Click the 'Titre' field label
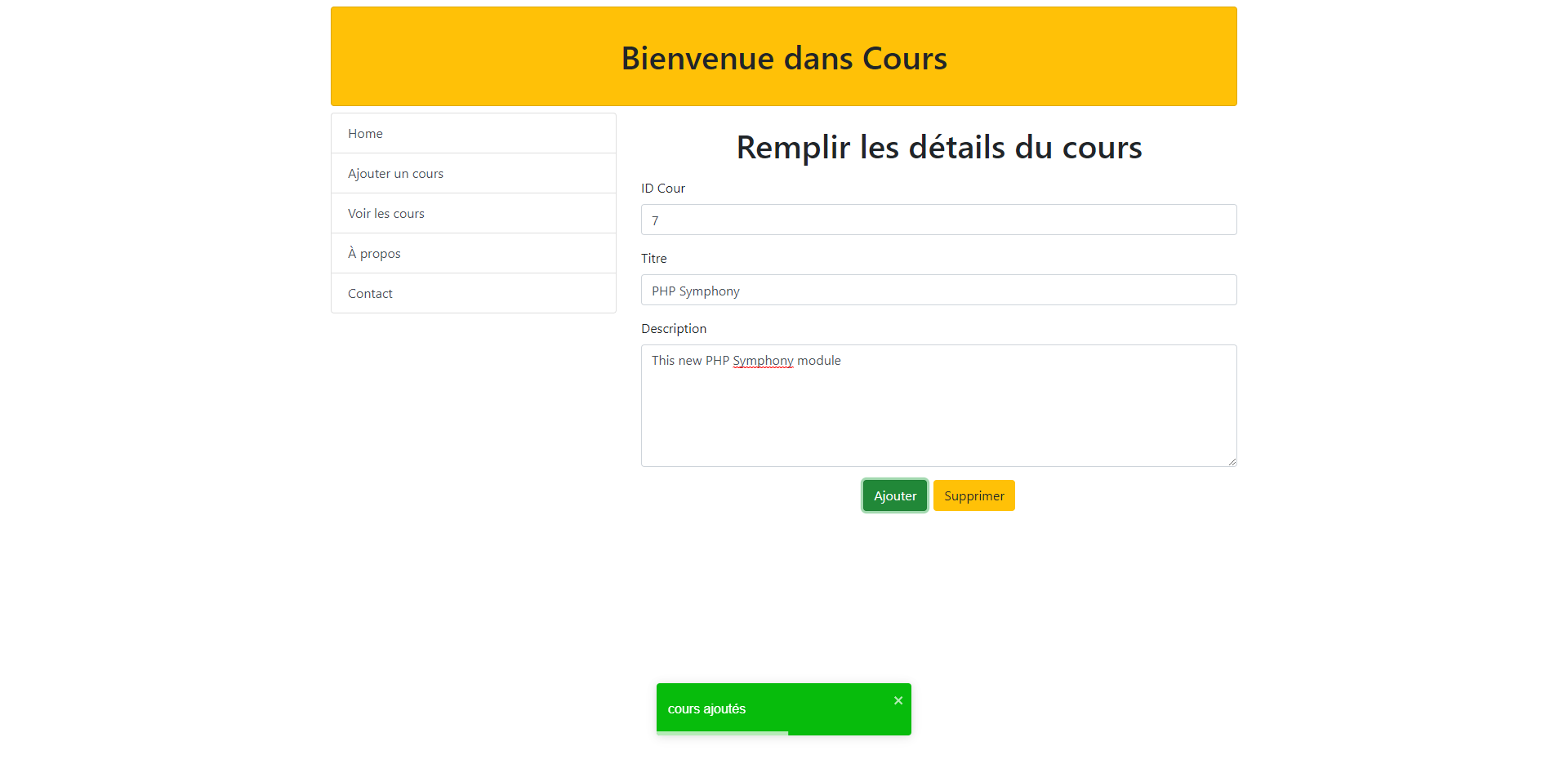Screen dimensions: 1568x764 653,259
